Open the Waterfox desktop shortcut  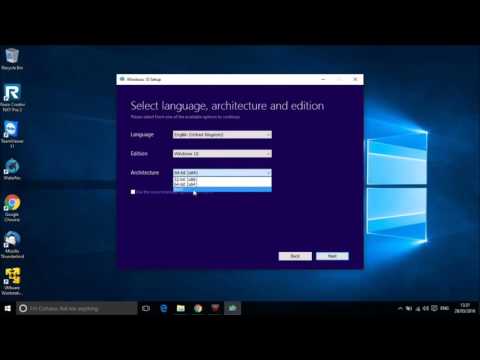[x=12, y=169]
